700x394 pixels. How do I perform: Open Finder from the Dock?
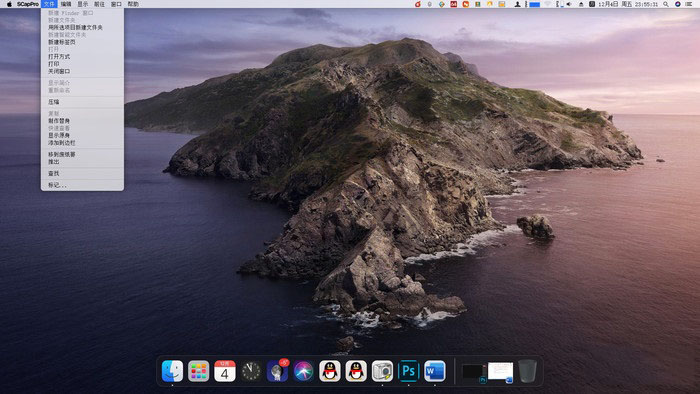click(172, 371)
